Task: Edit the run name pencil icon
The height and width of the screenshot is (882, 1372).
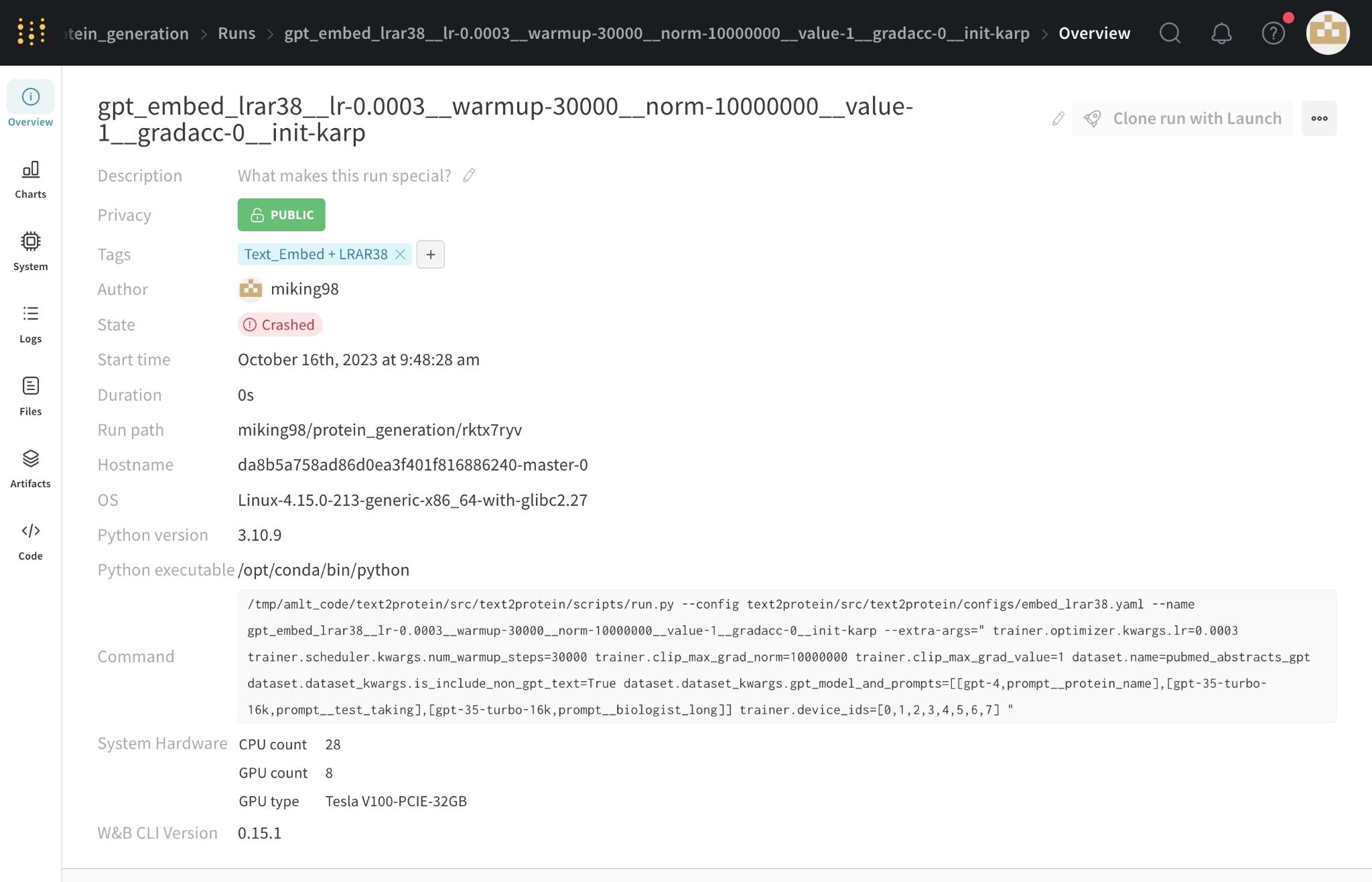Action: (x=1058, y=118)
